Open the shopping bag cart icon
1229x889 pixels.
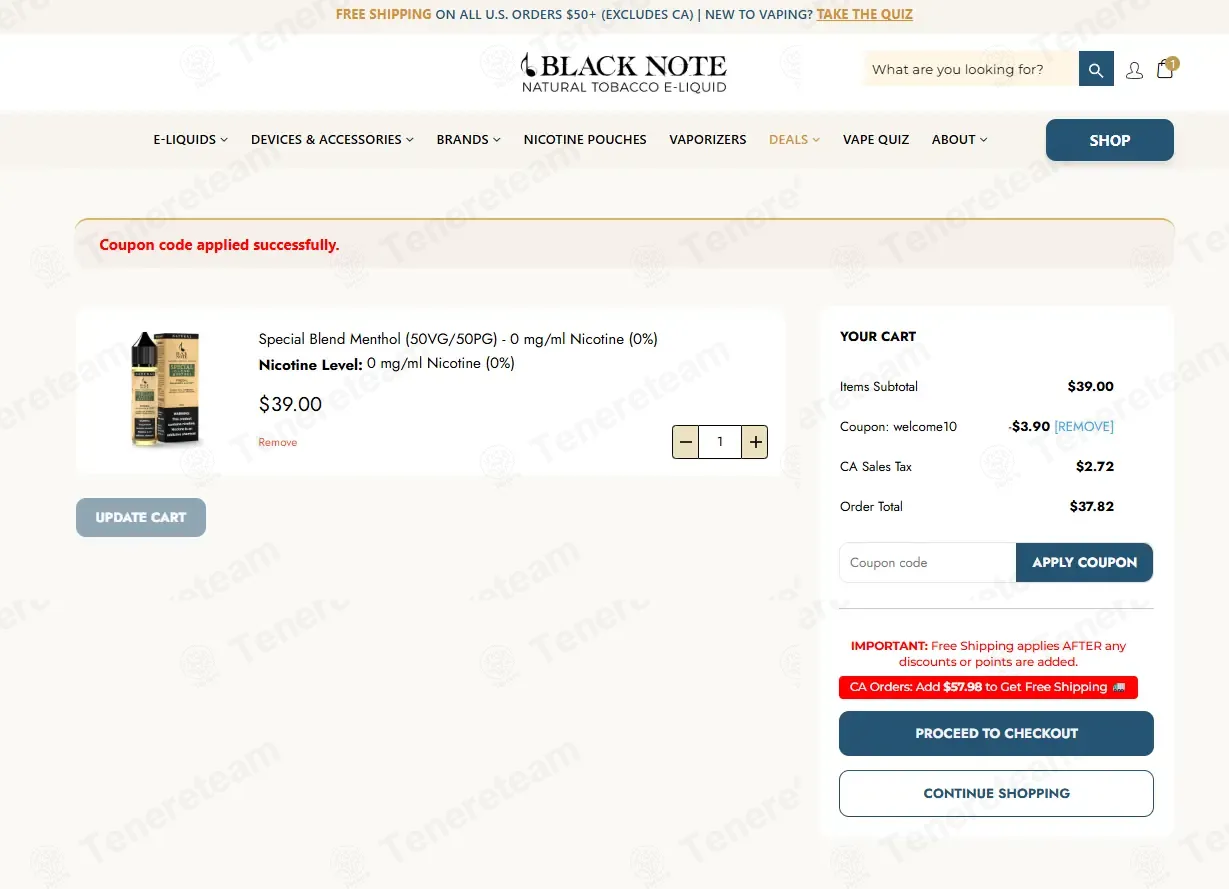pos(1166,68)
